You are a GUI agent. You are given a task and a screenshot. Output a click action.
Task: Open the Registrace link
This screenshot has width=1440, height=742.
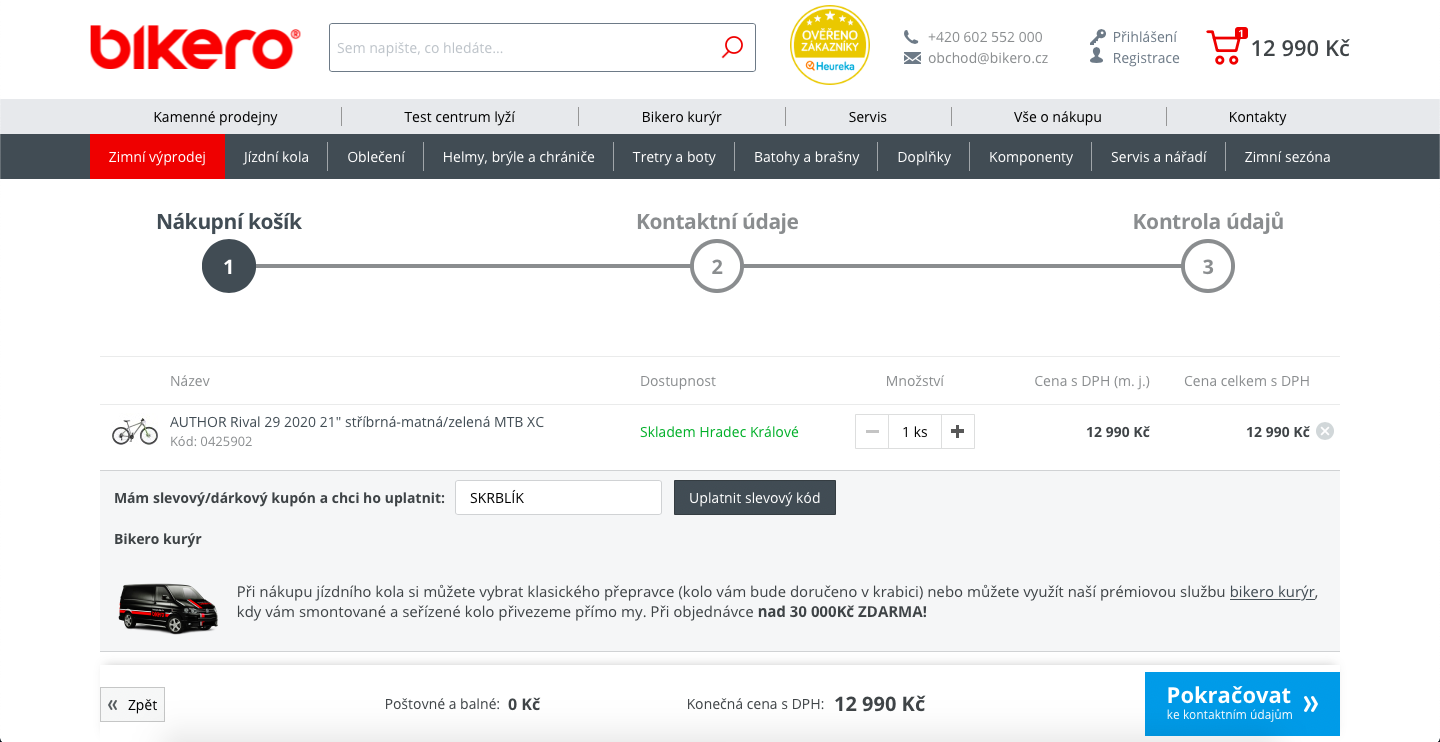pos(1146,58)
